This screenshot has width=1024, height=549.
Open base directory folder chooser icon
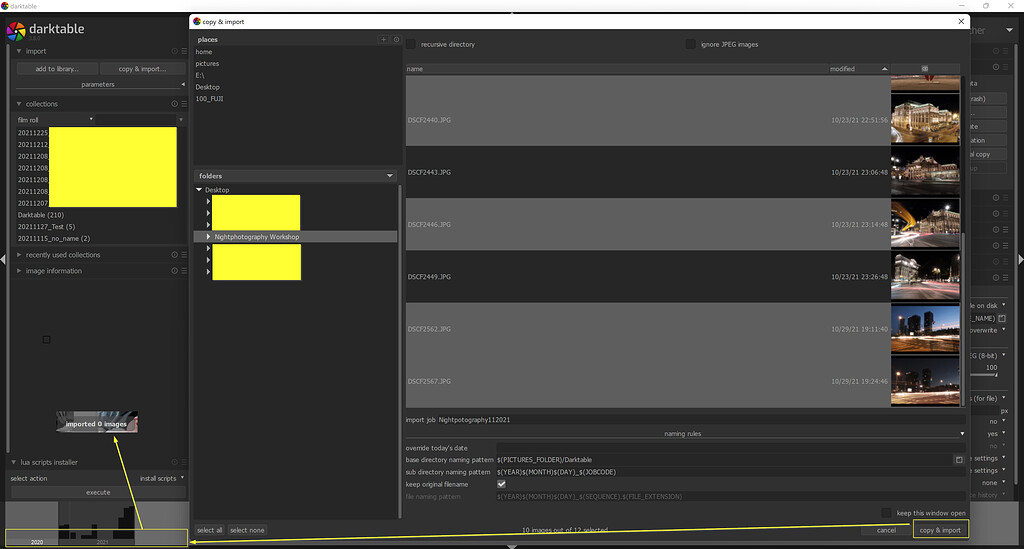(959, 460)
